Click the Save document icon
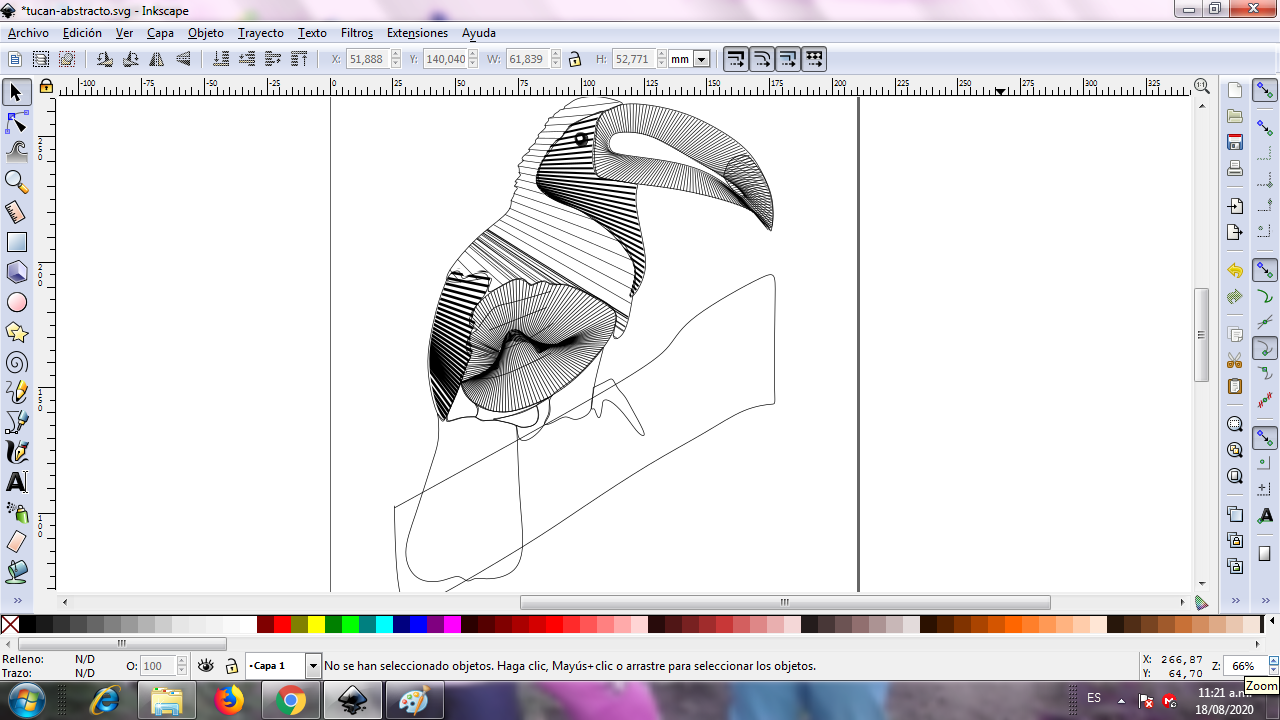Viewport: 1280px width, 720px height. coord(1235,142)
